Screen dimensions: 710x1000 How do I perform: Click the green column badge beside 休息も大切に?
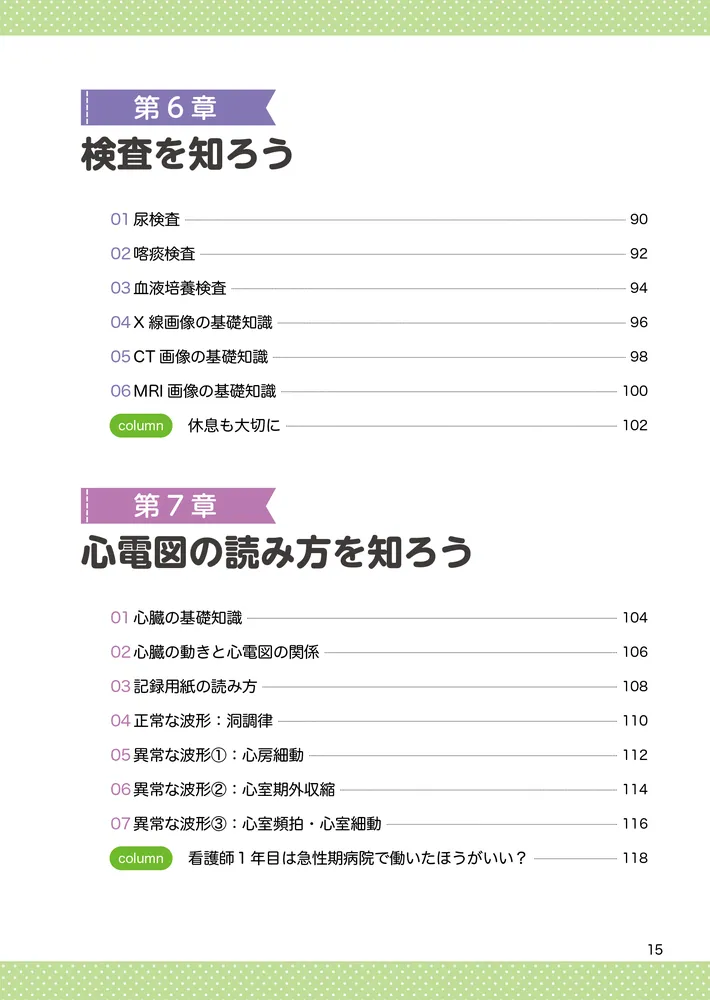click(x=141, y=425)
